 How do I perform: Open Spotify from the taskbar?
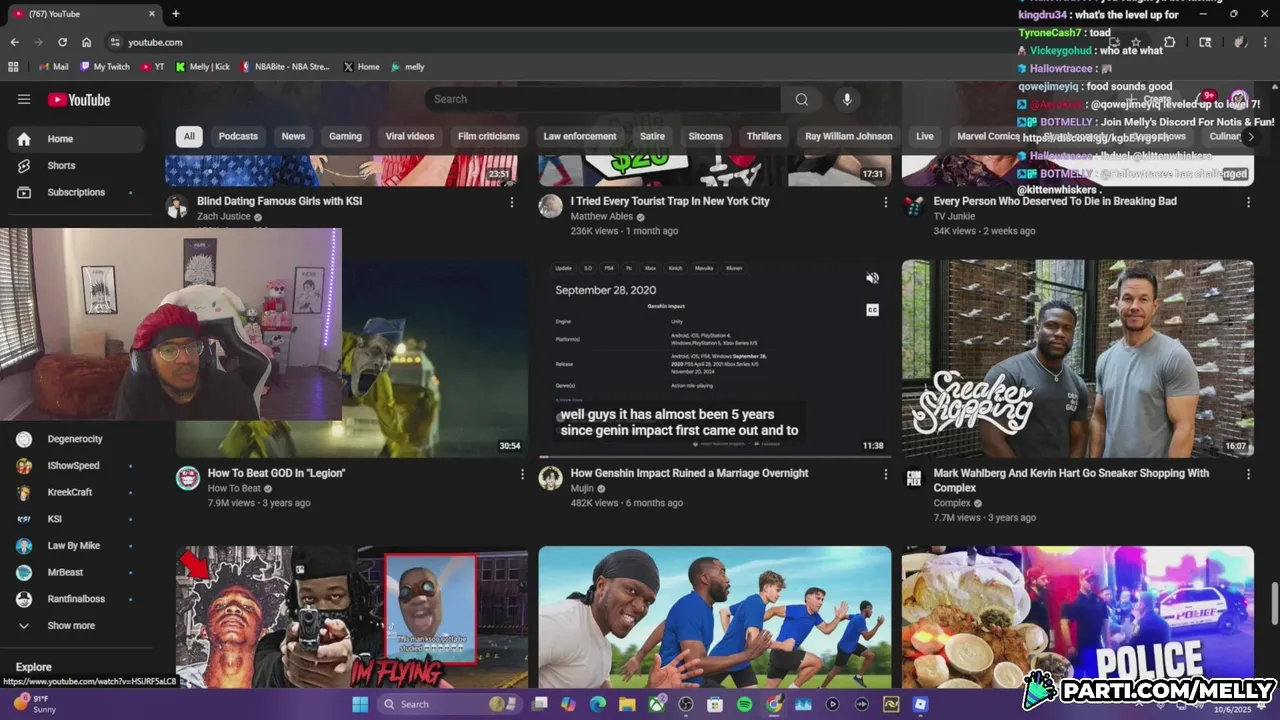(x=744, y=704)
